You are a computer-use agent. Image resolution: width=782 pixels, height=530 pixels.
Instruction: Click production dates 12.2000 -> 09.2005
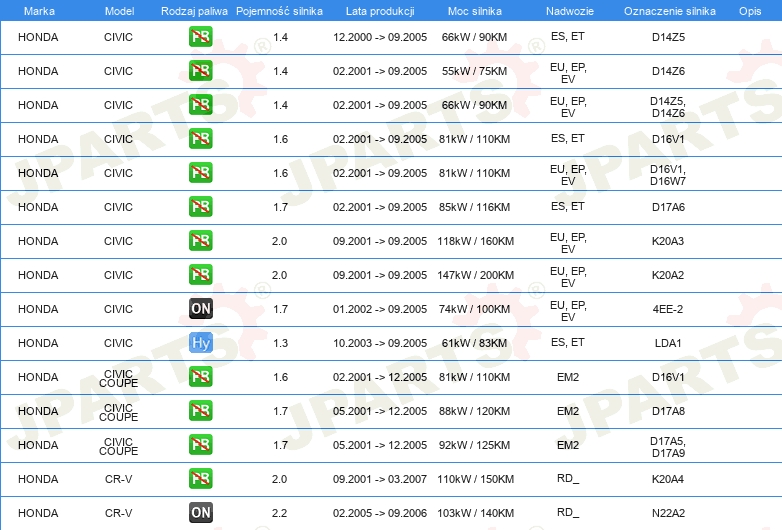coord(380,37)
